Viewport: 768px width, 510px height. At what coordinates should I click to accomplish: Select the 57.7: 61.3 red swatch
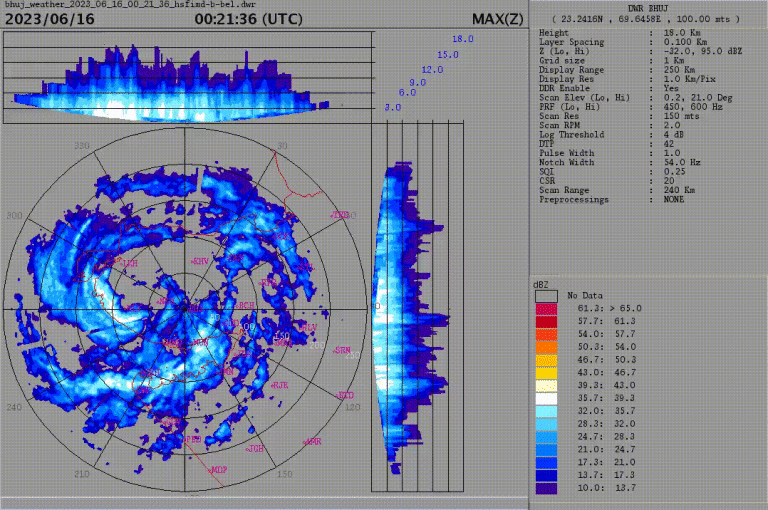click(x=546, y=321)
